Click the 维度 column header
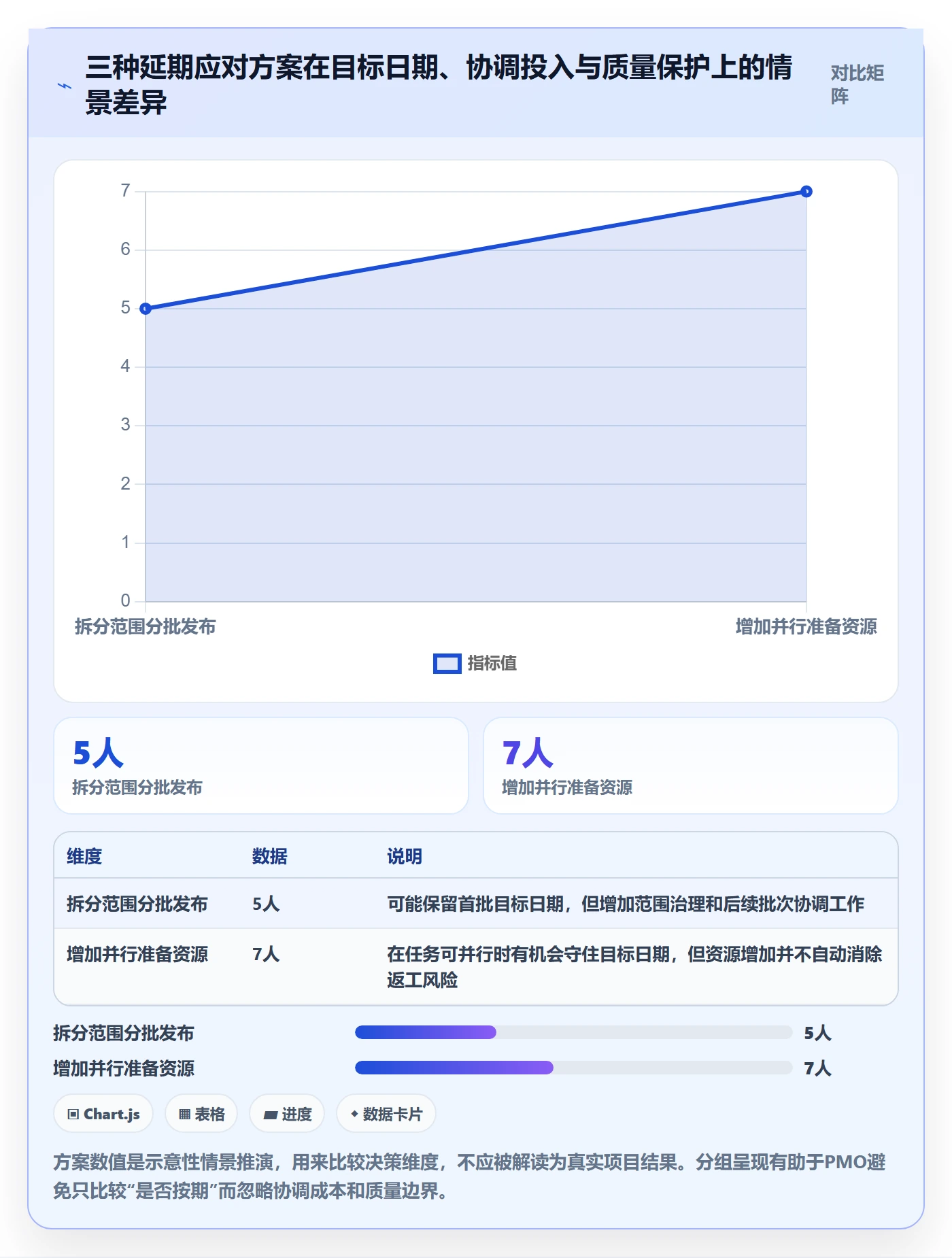The width and height of the screenshot is (952, 1258). pos(84,856)
